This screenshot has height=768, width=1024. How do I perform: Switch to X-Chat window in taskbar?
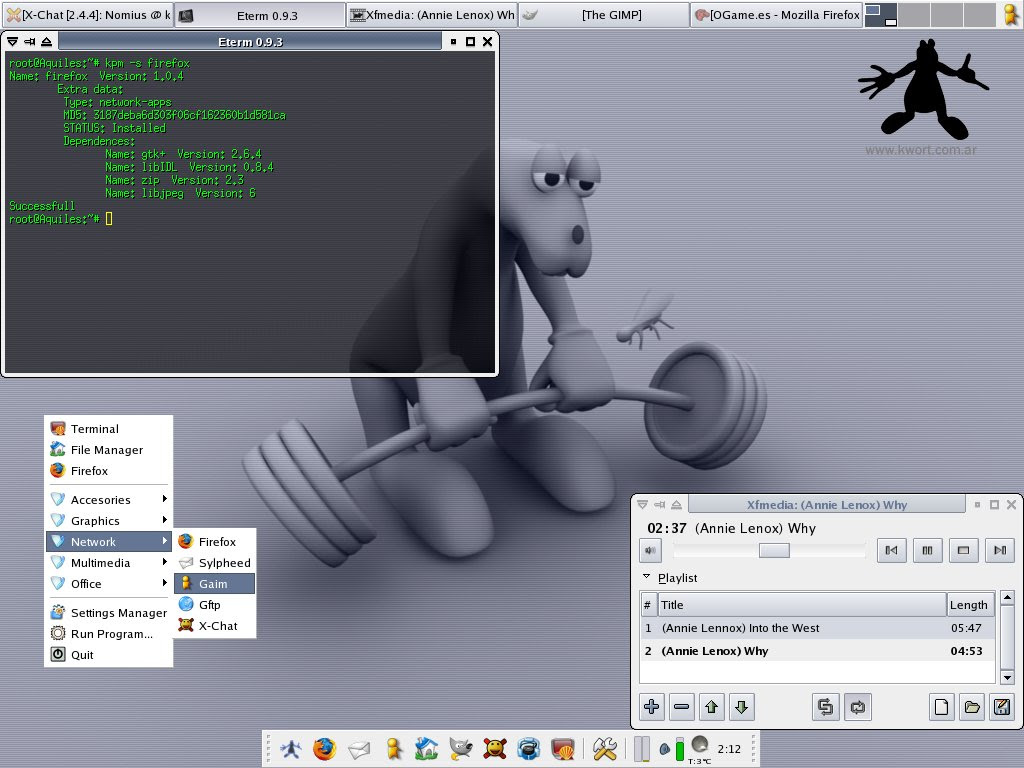tap(88, 14)
